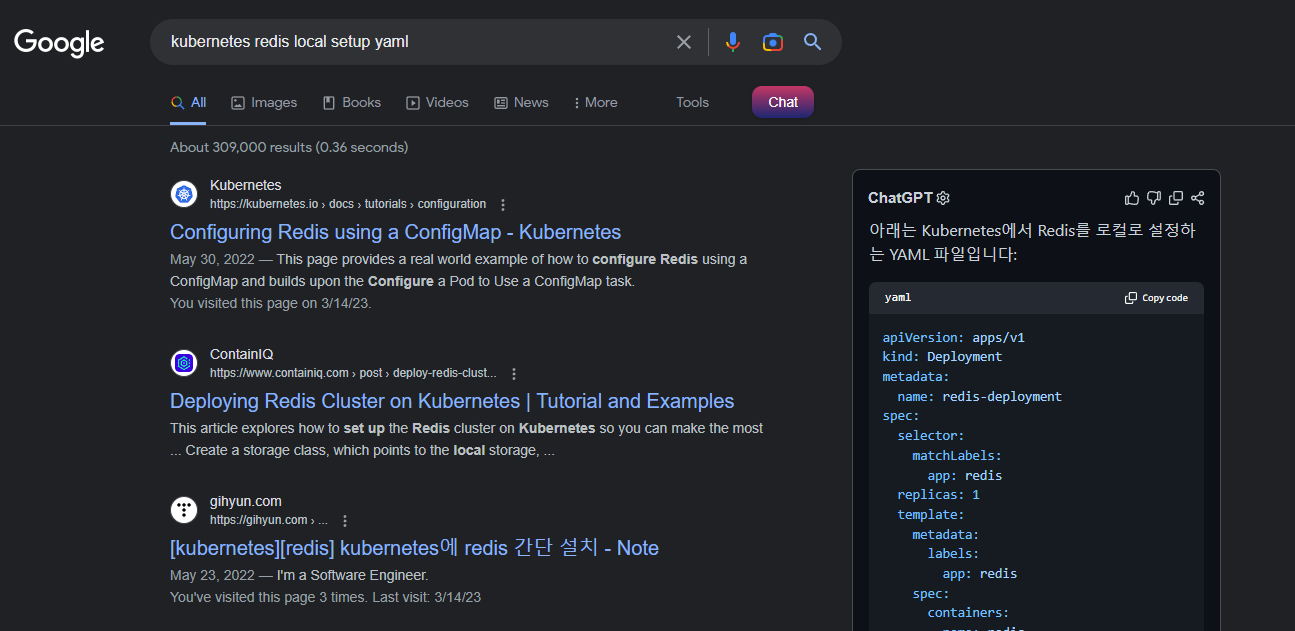Open Google Lens image search icon

[772, 42]
